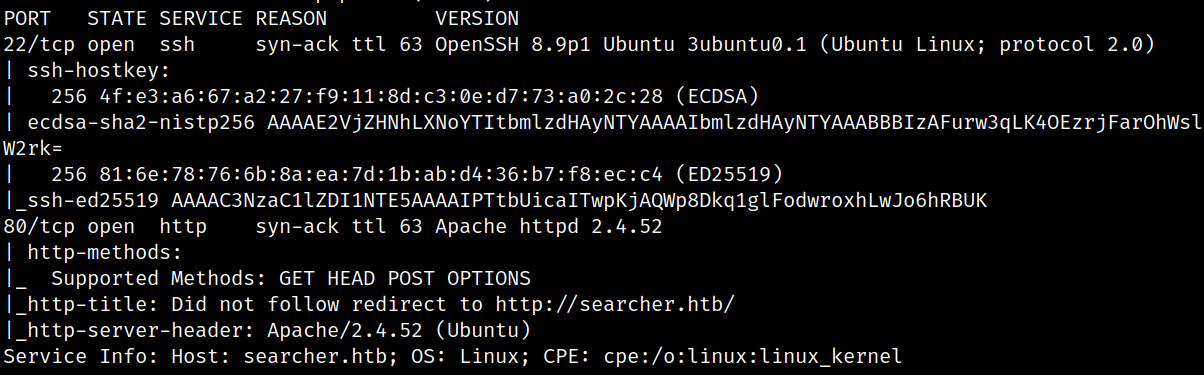The height and width of the screenshot is (375, 1204).
Task: Click the Service Info line
Action: coord(453,356)
